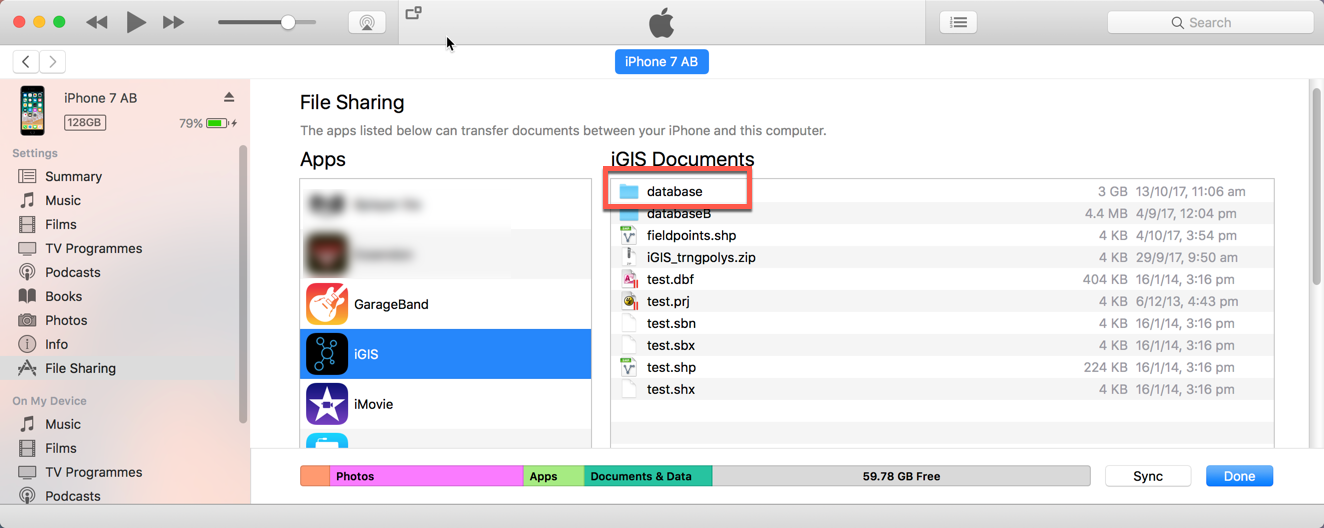Select fieldpoints.shp document
The width and height of the screenshot is (1324, 528).
[x=942, y=235]
